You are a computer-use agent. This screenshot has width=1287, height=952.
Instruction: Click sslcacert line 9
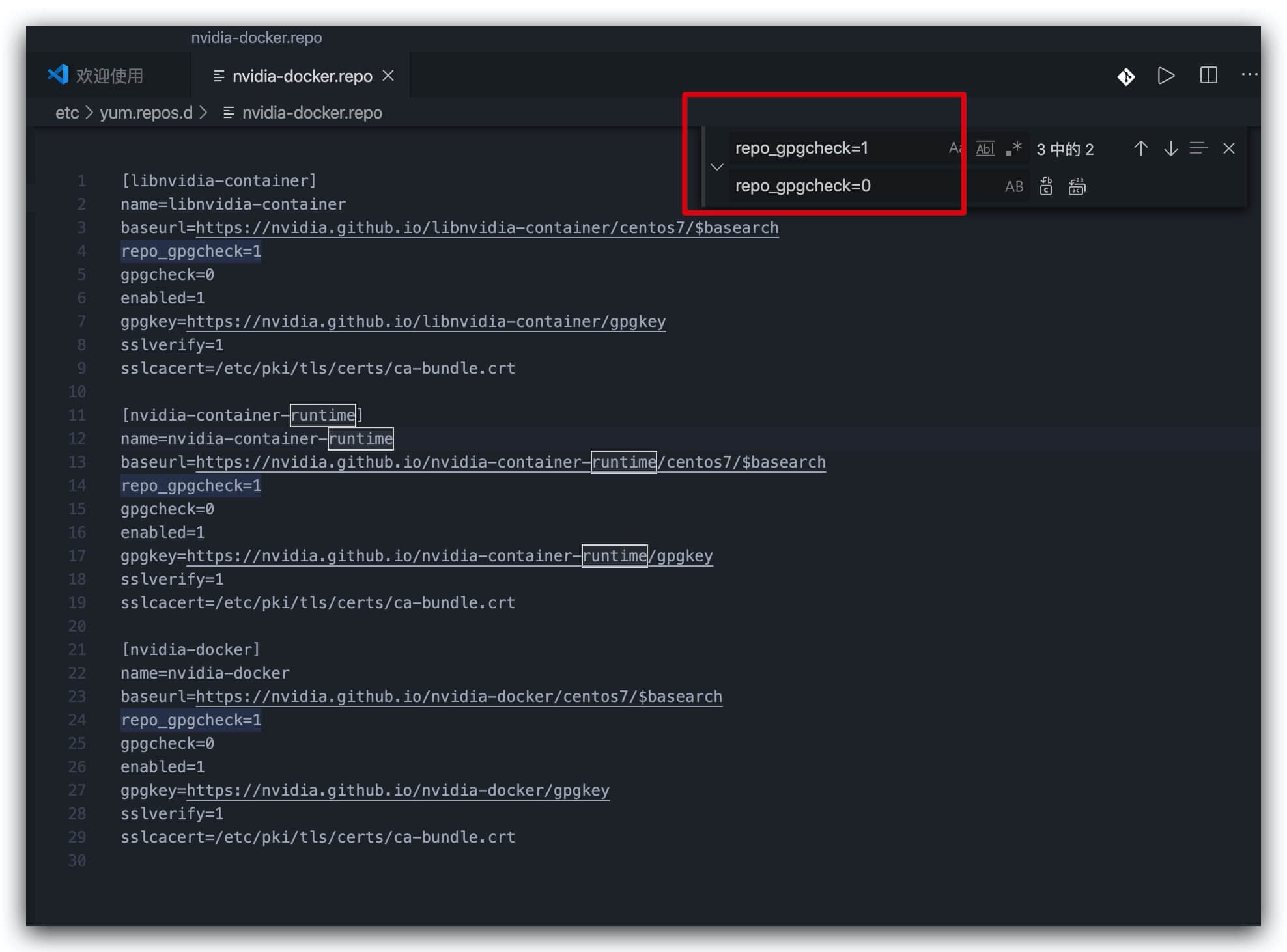318,369
